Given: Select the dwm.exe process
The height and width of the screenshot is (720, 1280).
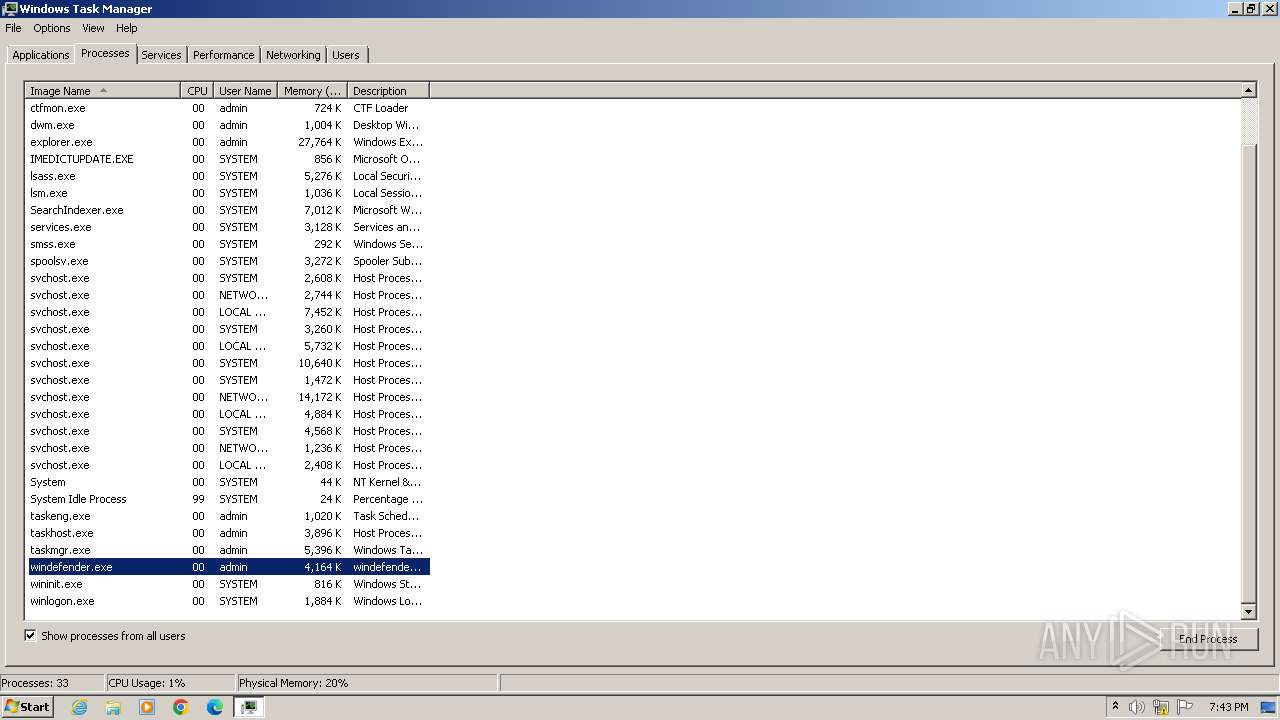Looking at the screenshot, I should click(x=228, y=125).
